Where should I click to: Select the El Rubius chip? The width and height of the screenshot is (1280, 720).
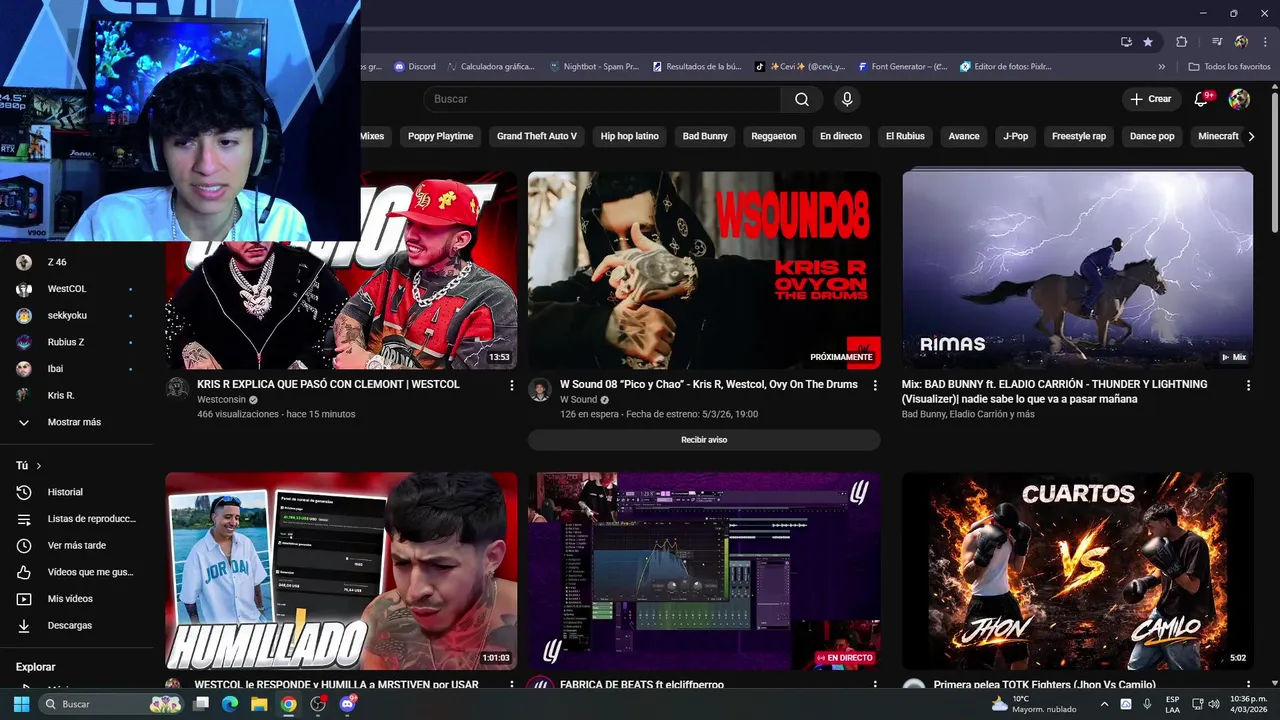(905, 136)
